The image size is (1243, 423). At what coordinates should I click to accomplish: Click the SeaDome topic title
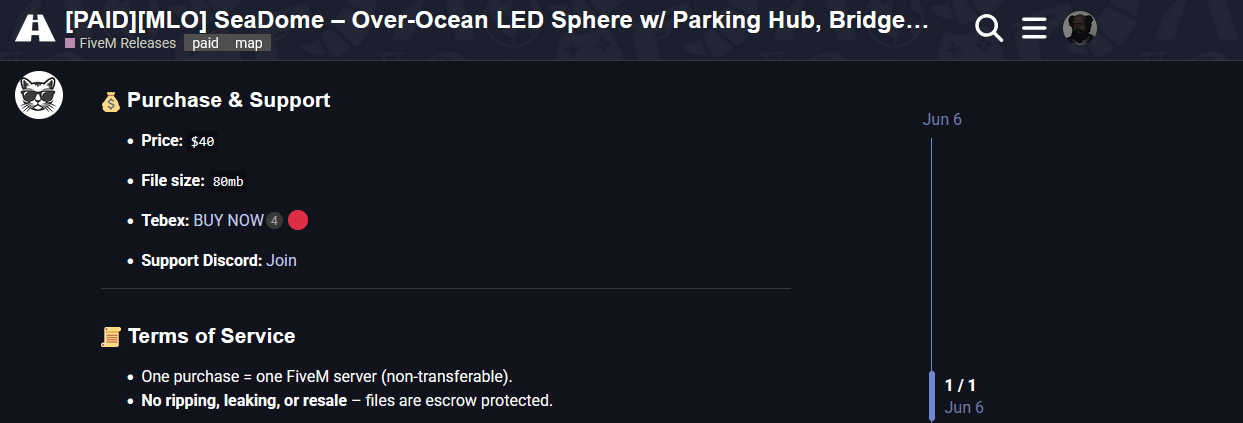point(497,20)
